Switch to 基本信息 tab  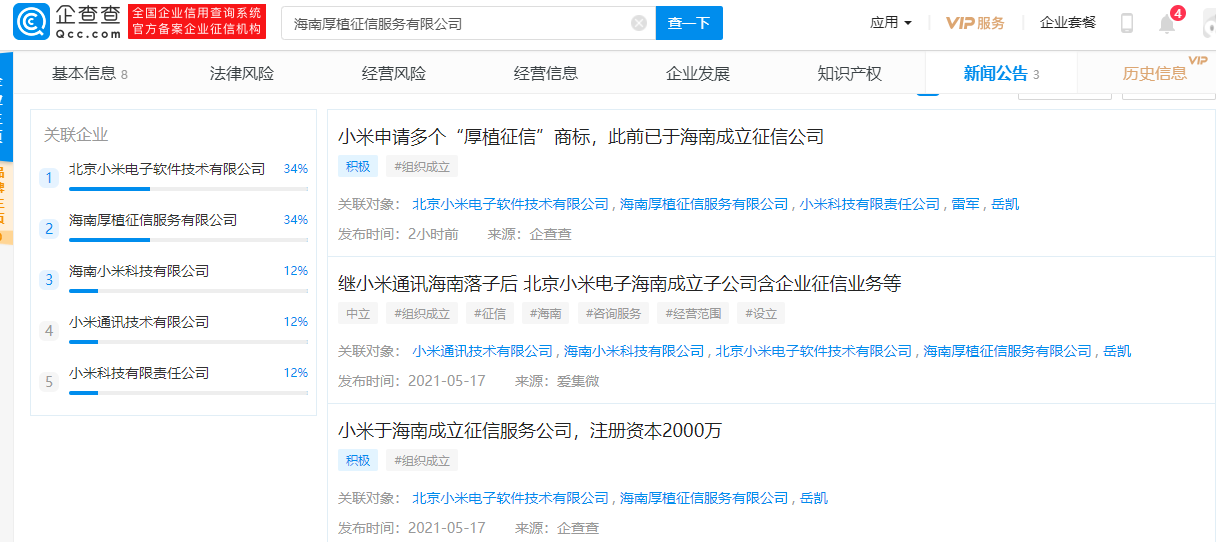(90, 73)
